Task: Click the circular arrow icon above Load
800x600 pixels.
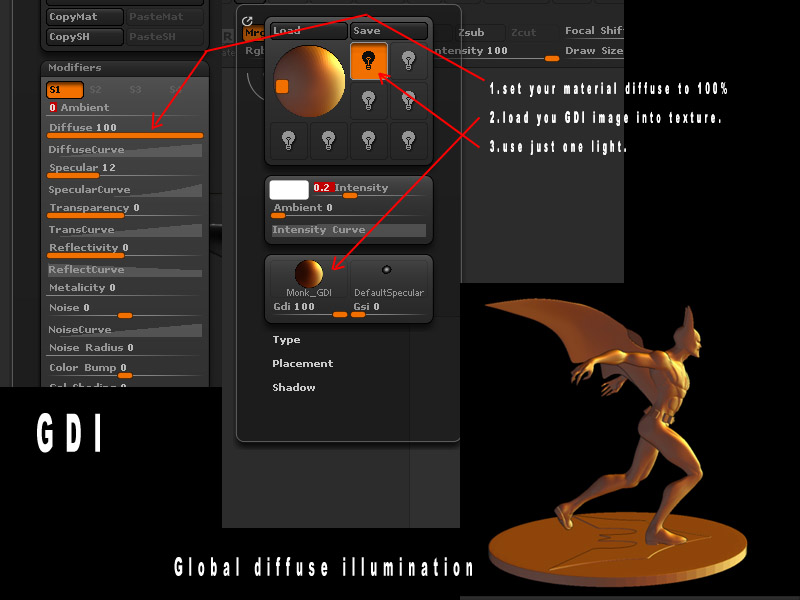Action: coord(247,21)
